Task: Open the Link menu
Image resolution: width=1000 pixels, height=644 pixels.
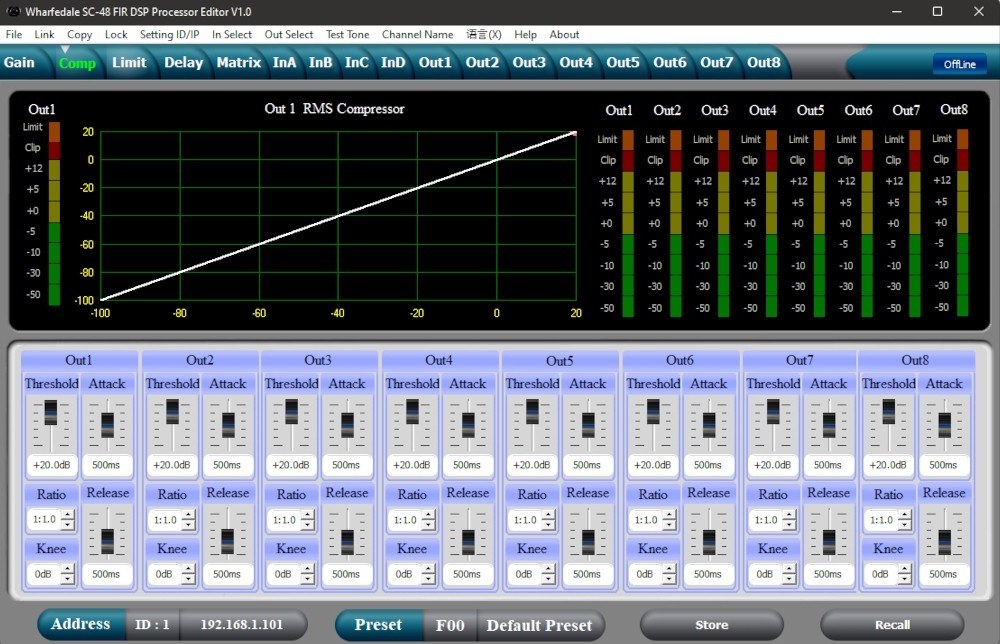Action: tap(44, 34)
